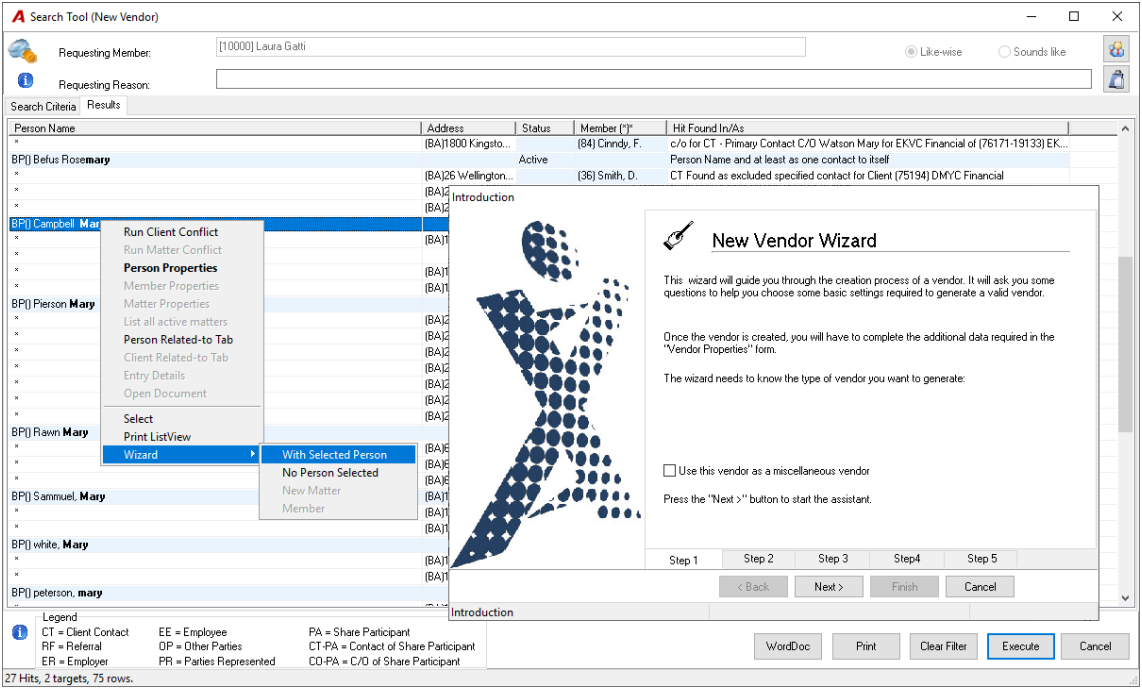1142x688 pixels.
Task: Click the clipboard icon beside the reason field
Action: (1116, 79)
